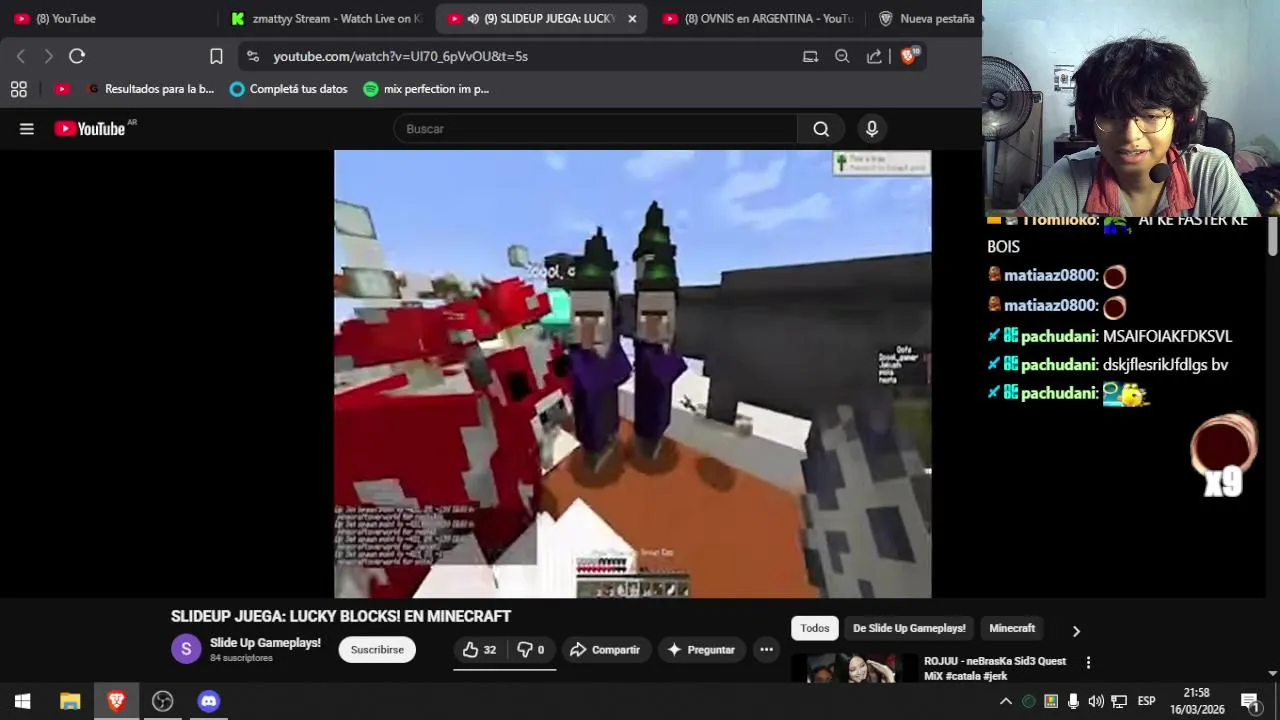Reload the current page

point(77,57)
